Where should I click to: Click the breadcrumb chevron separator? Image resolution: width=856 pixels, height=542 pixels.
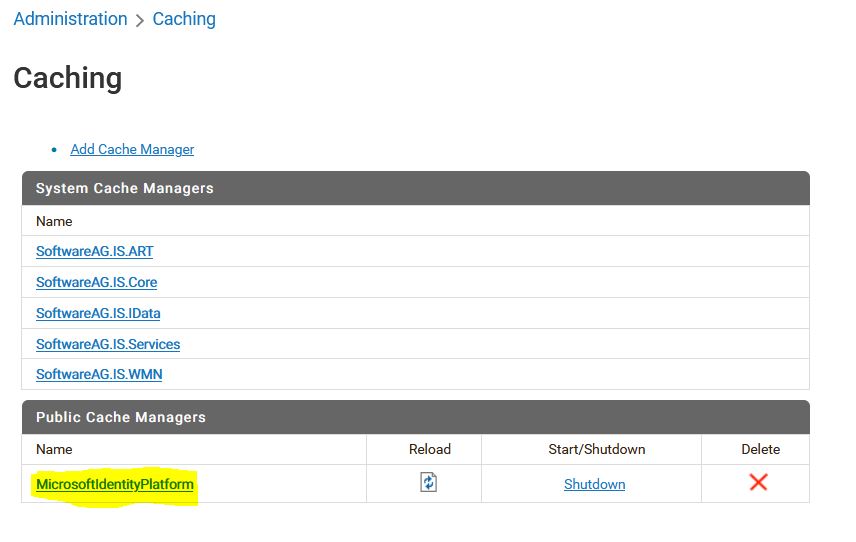point(140,20)
